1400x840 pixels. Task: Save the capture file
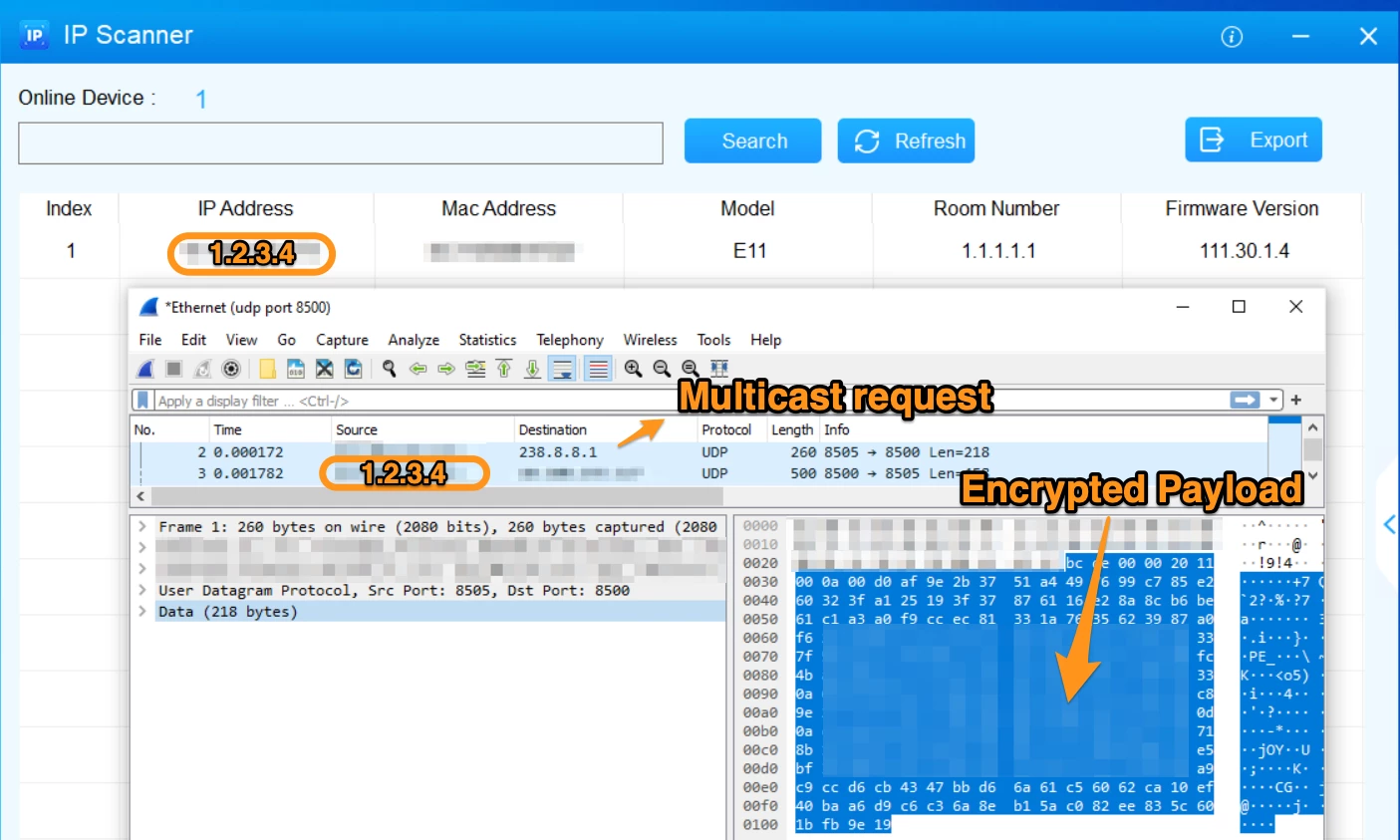[295, 368]
